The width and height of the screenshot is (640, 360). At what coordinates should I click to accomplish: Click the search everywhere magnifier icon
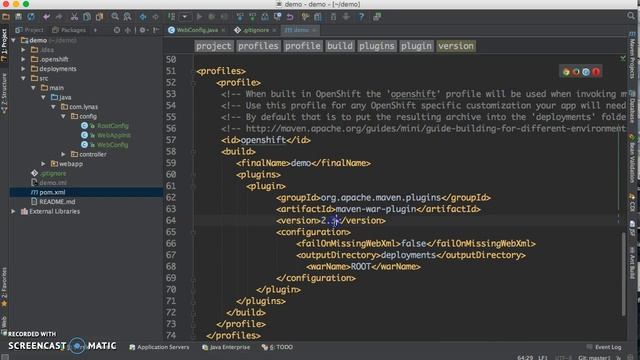[x=631, y=16]
